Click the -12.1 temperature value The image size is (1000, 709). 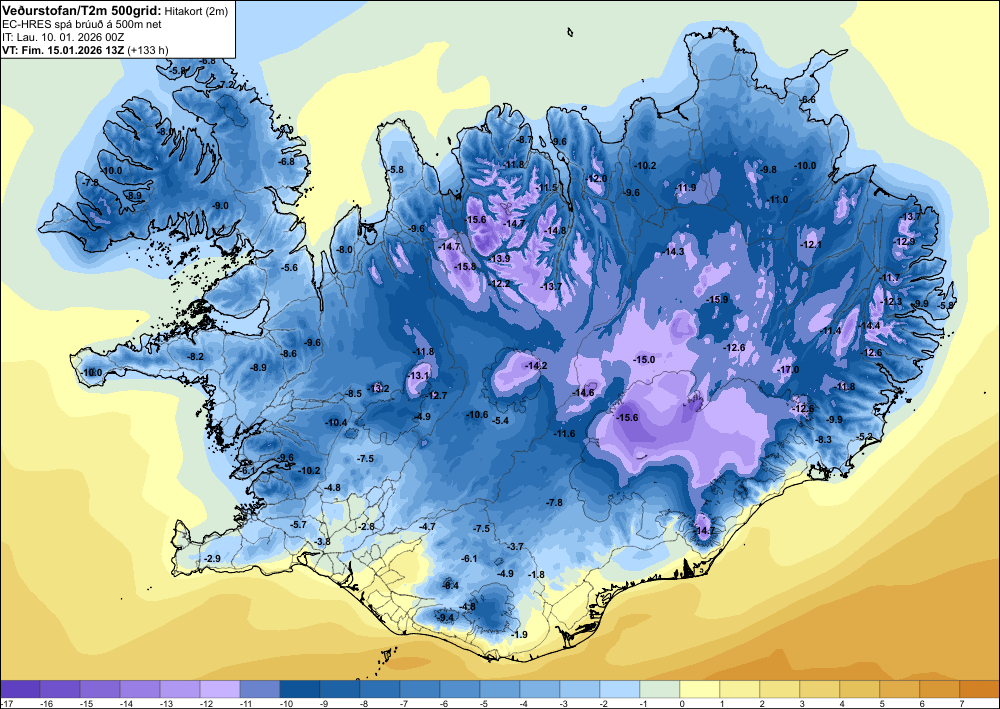(812, 245)
